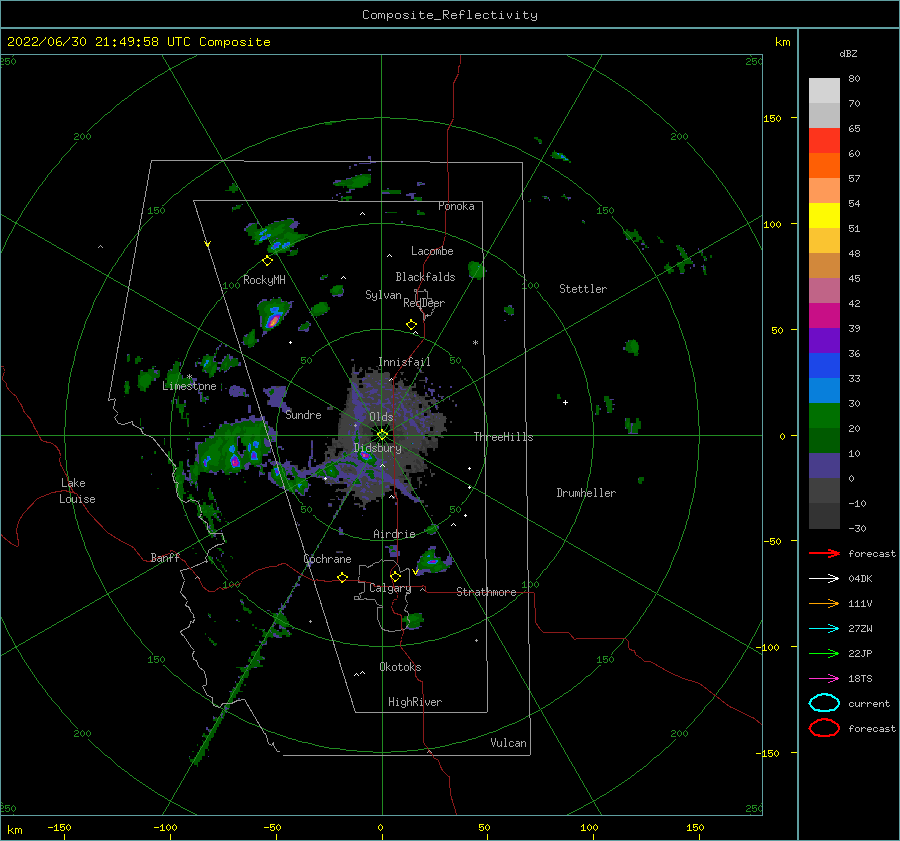
Task: Click the storm cell northeast of Calgary
Action: [x=433, y=561]
